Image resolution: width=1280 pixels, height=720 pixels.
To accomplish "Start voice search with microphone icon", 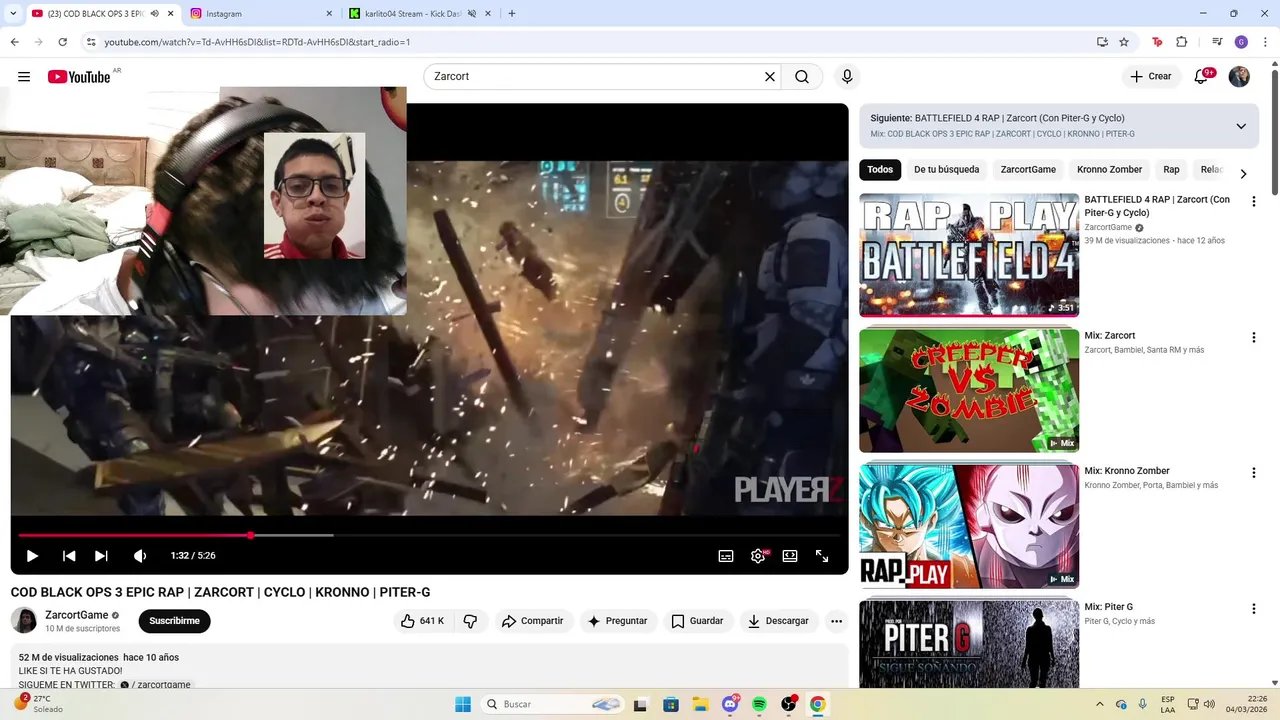I will click(847, 77).
